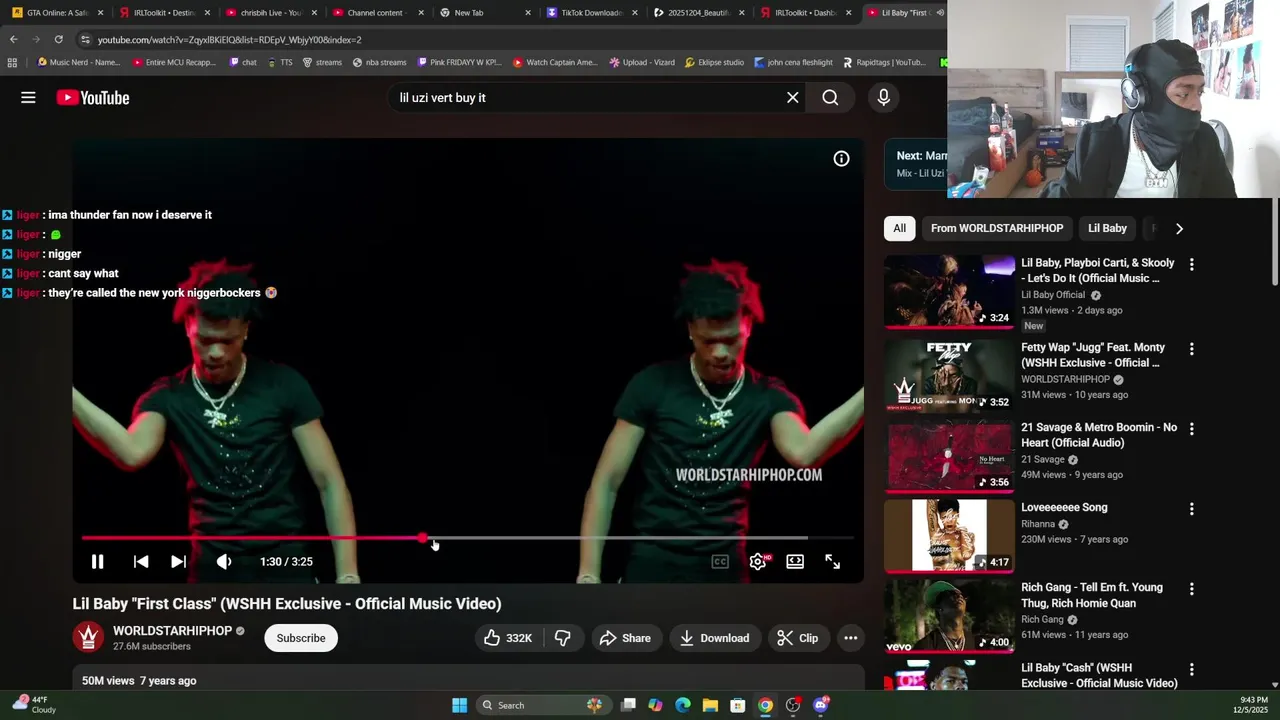
Task: Open options for Rich Gang 'Tell Em'
Action: 1191,588
